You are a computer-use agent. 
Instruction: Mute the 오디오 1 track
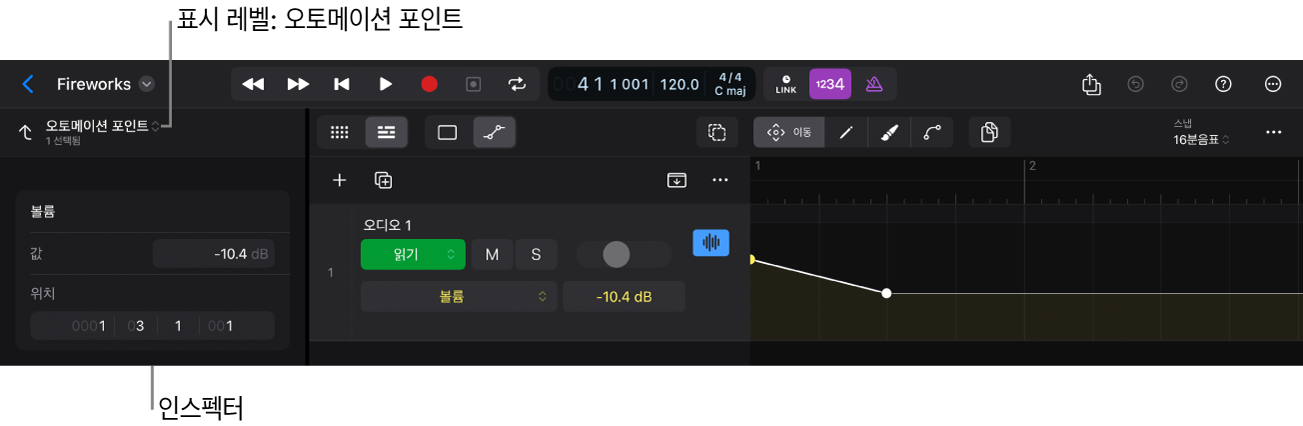tap(492, 255)
